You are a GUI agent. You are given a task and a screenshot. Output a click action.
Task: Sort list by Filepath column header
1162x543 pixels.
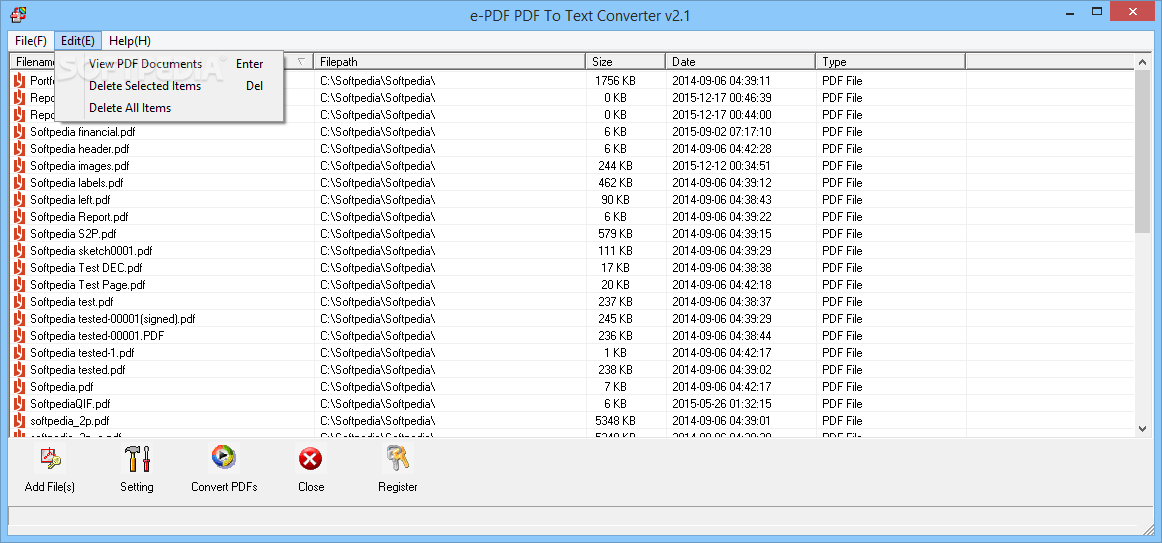(449, 62)
